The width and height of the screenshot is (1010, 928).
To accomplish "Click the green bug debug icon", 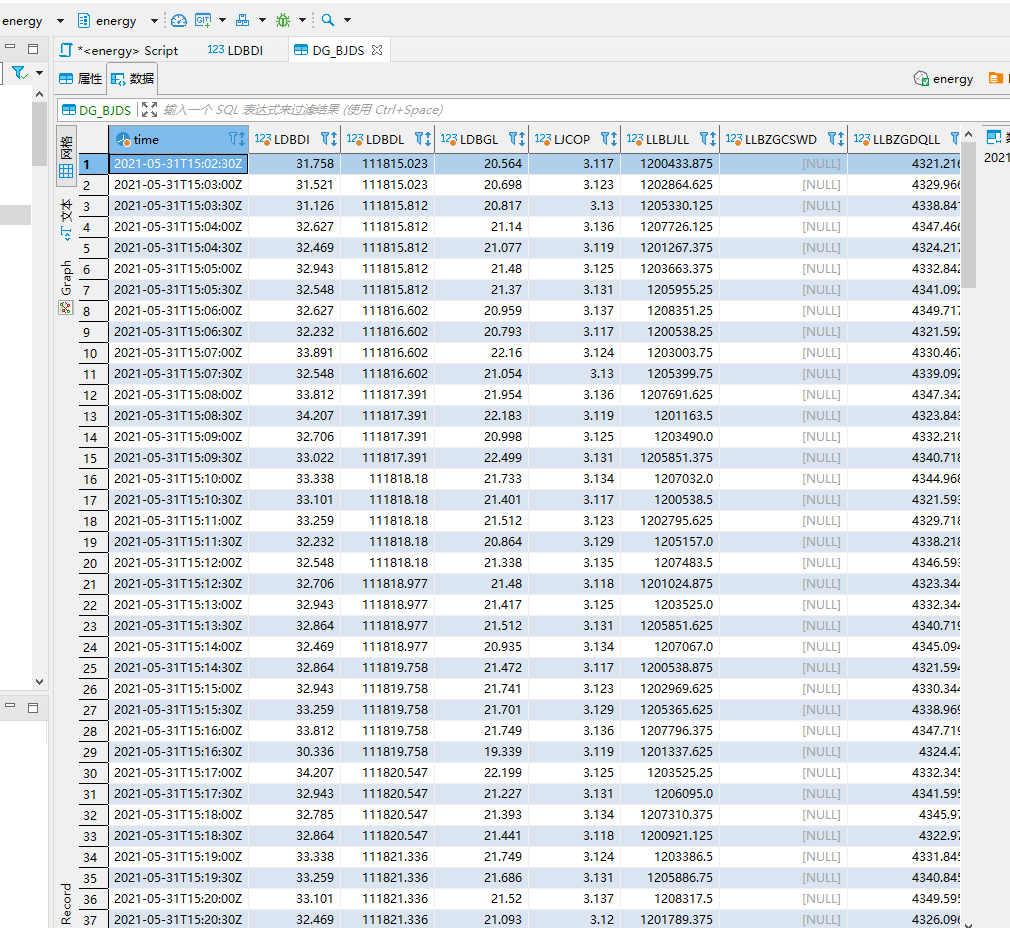I will [x=283, y=21].
